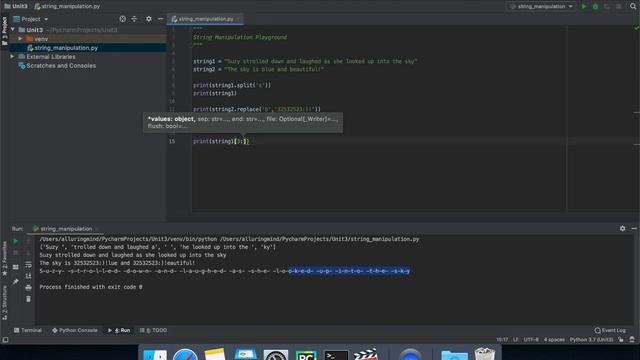The width and height of the screenshot is (640, 360).
Task: Minimize the Run panel with the minus icon
Action: pos(634,229)
